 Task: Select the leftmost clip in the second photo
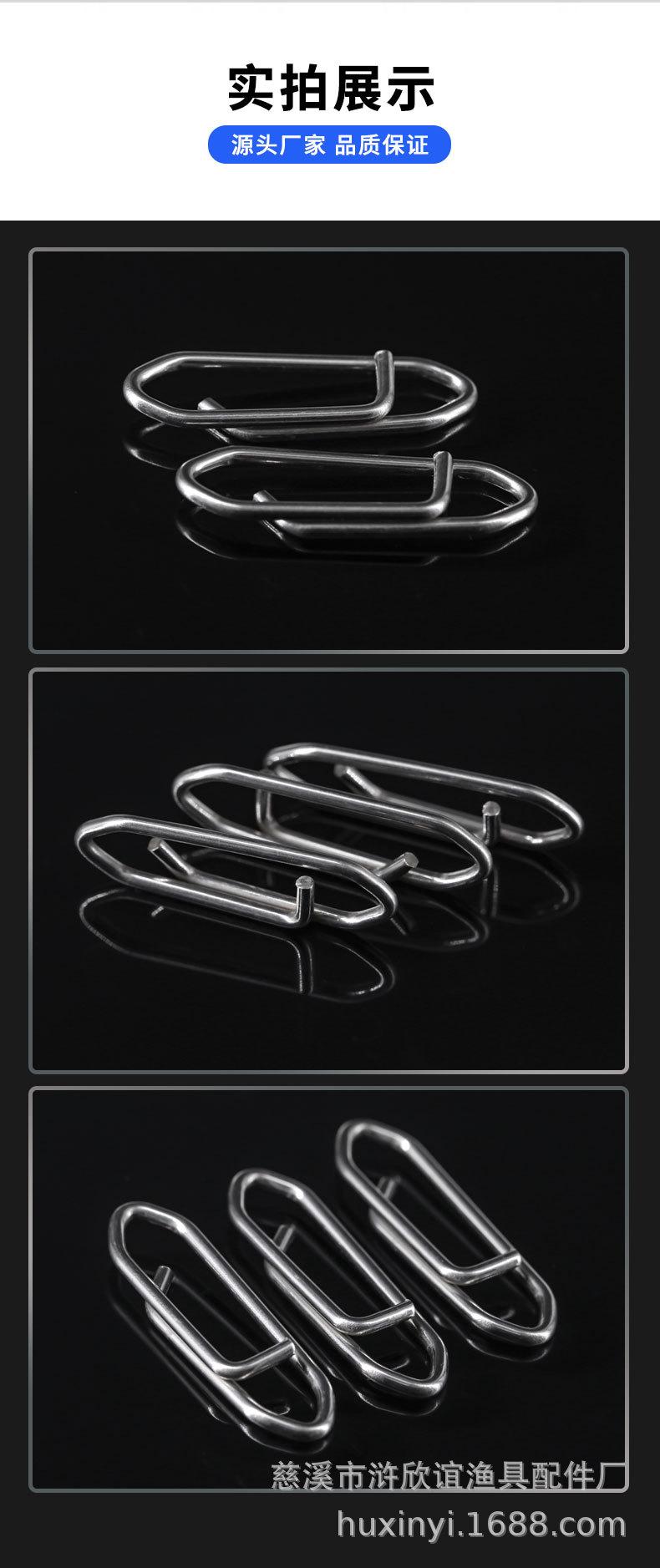pos(235,870)
